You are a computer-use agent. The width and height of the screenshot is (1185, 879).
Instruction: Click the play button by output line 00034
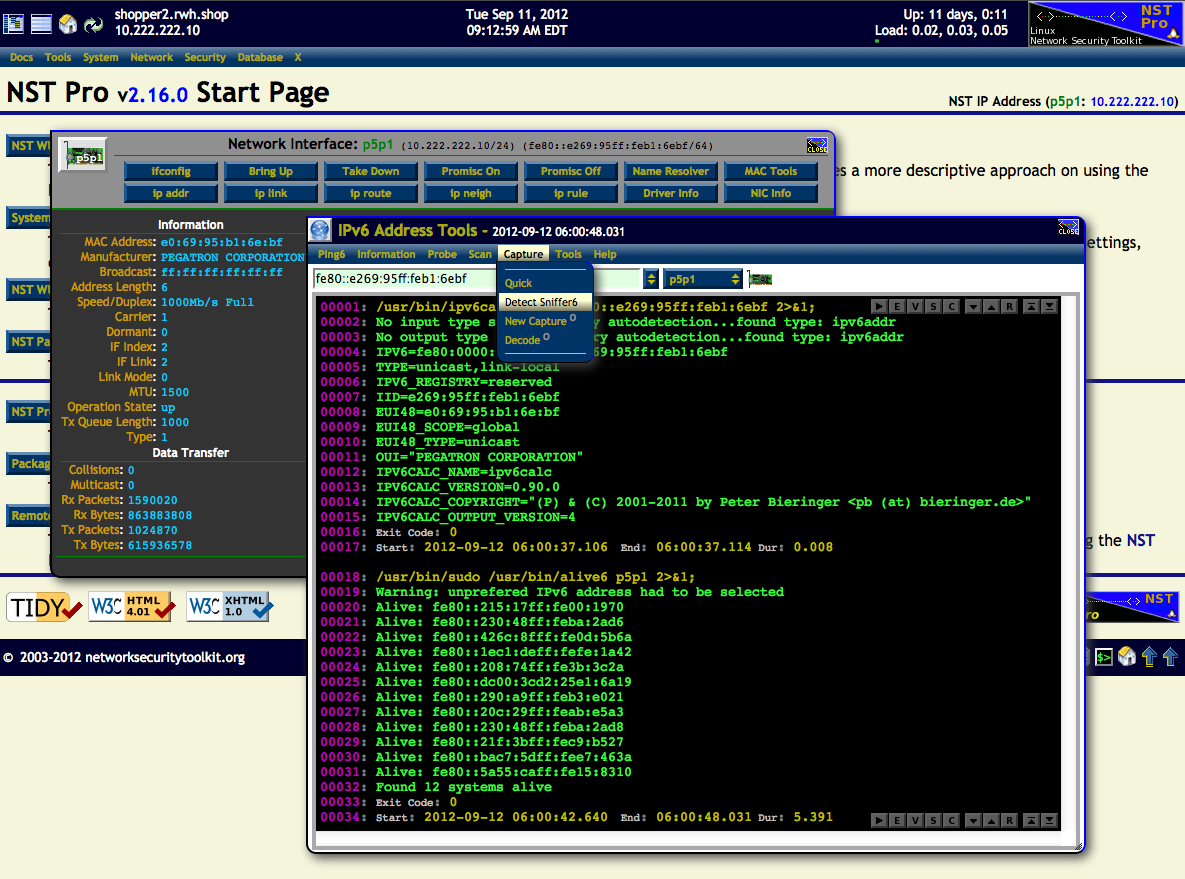click(x=879, y=820)
